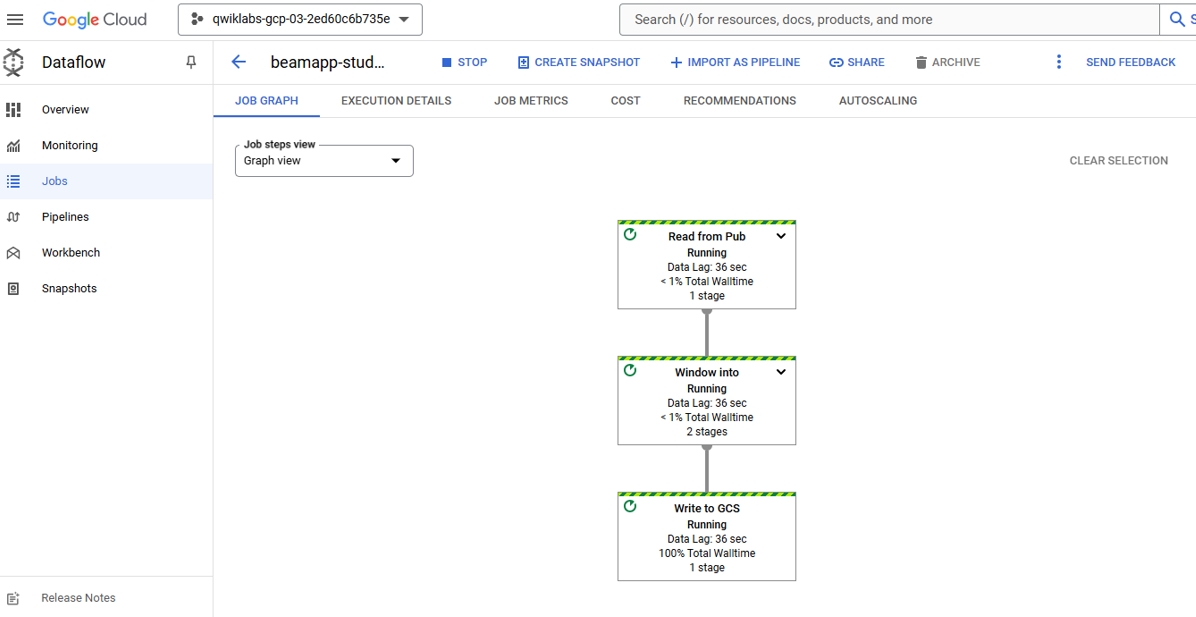
Task: Select Pipelines in the Dataflow sidebar
Action: (x=65, y=216)
